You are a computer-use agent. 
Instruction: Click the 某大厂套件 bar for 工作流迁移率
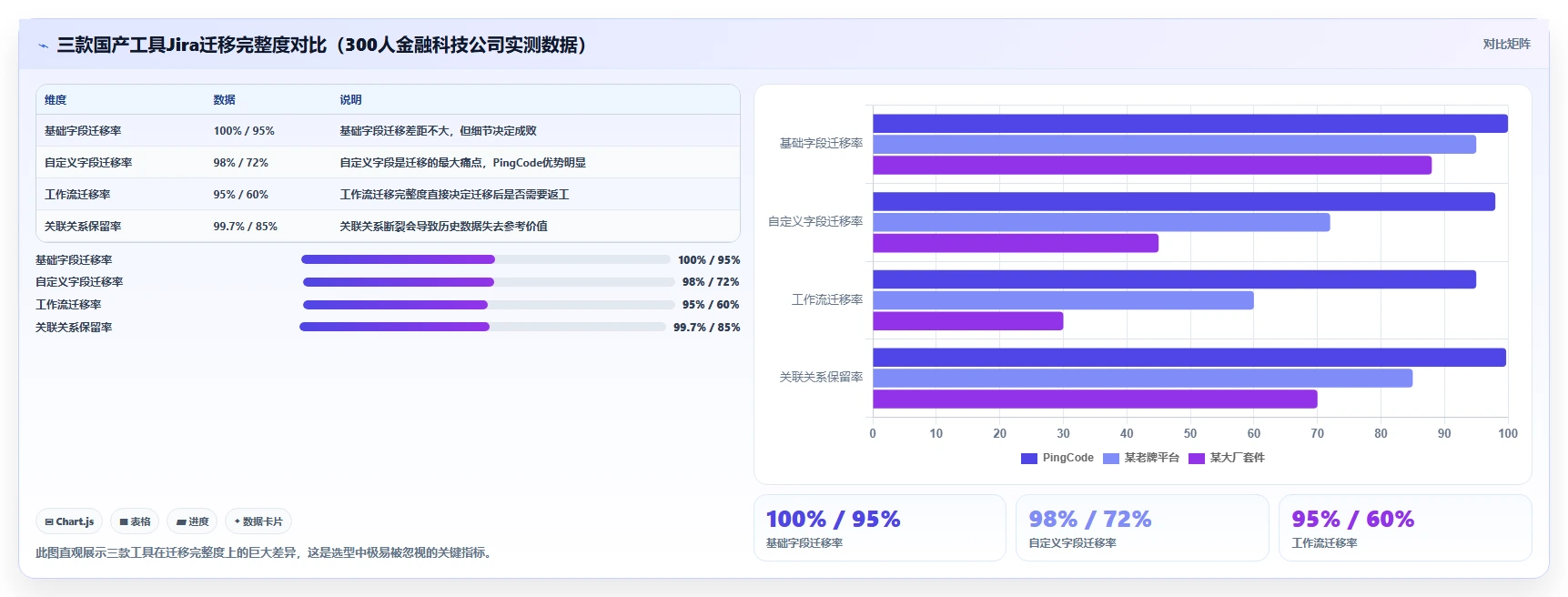[x=968, y=321]
